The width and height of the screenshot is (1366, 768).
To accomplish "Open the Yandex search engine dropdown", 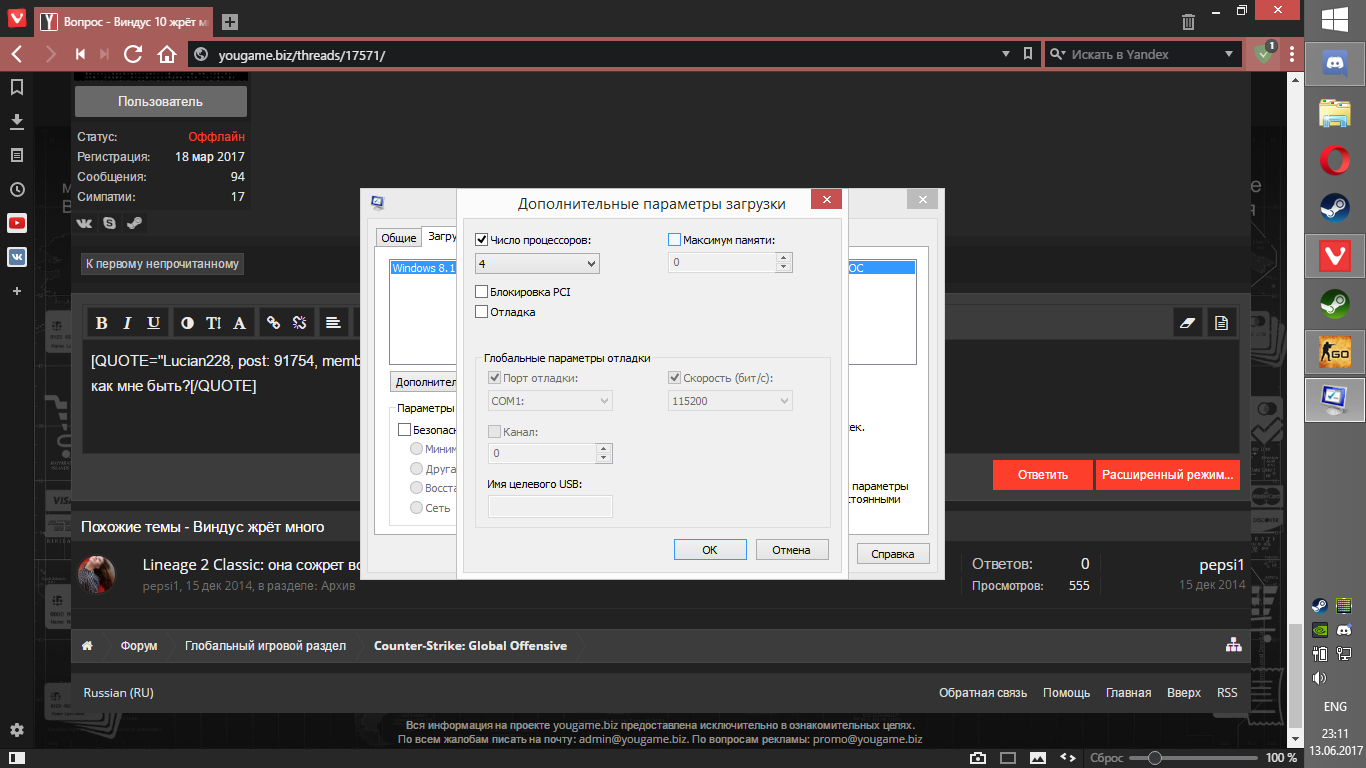I will click(1229, 54).
